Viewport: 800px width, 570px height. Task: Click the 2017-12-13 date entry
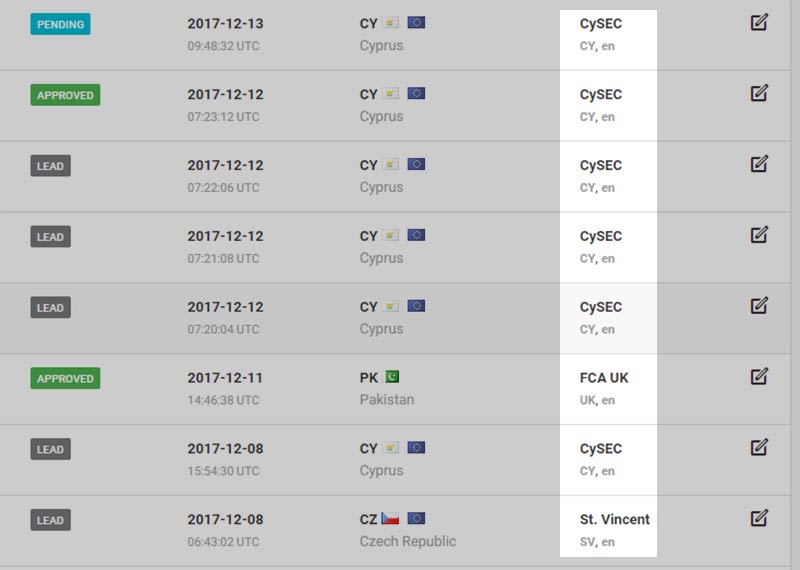[x=225, y=23]
